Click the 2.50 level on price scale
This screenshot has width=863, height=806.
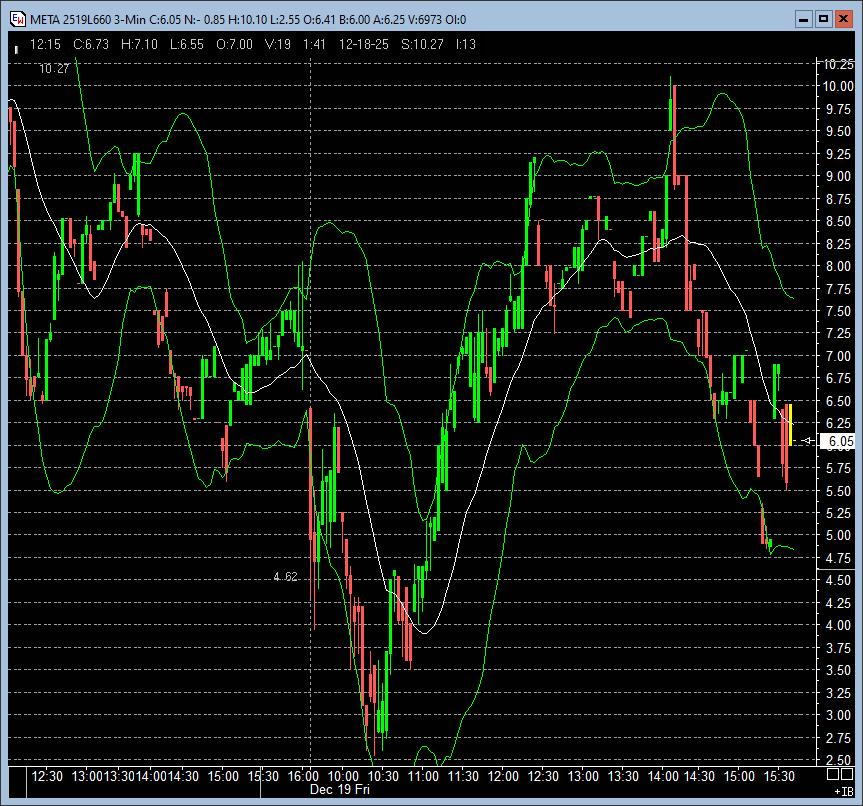[x=838, y=760]
